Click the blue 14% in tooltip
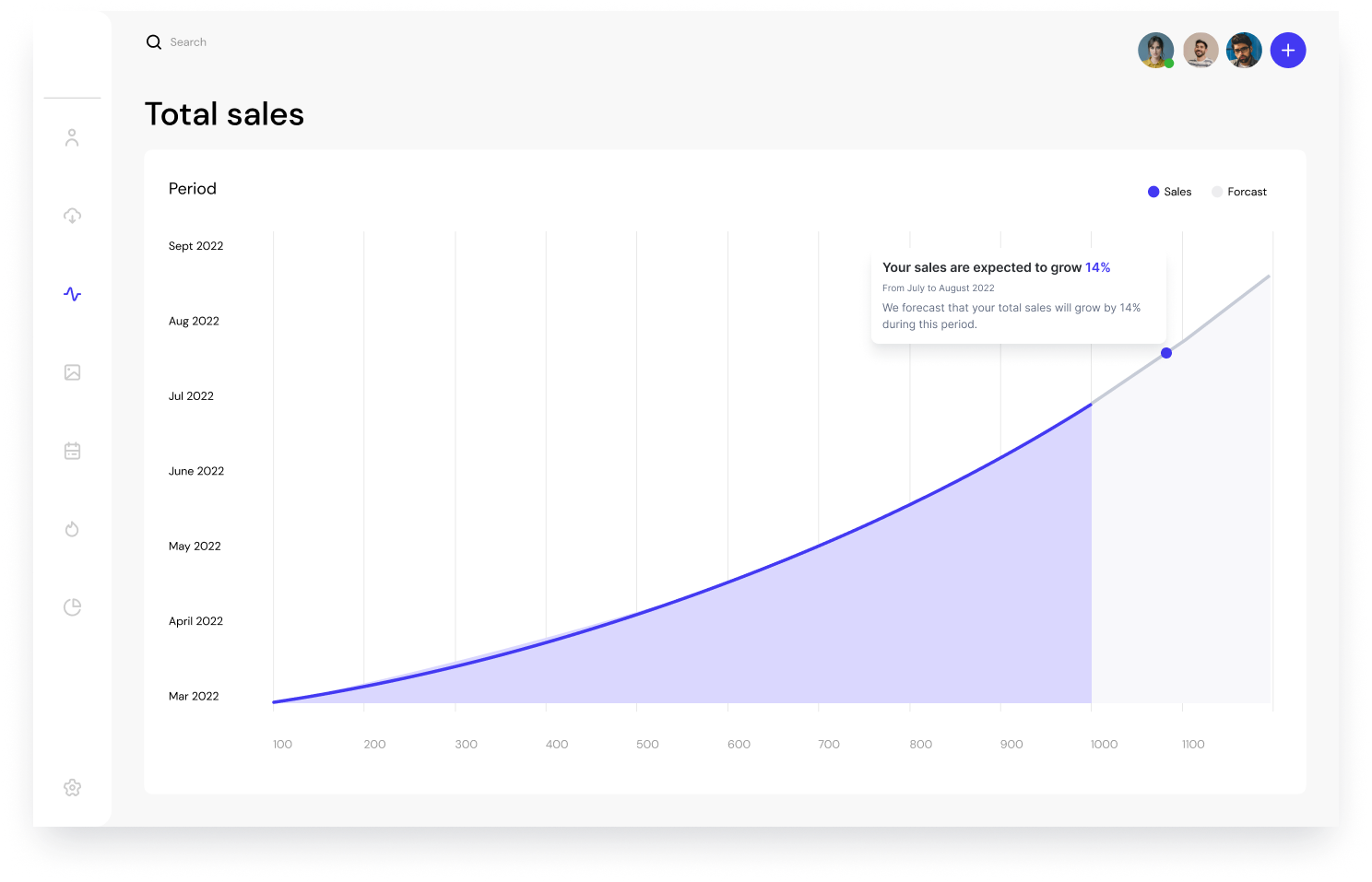Screen dimensions: 1372x882 point(1097,267)
